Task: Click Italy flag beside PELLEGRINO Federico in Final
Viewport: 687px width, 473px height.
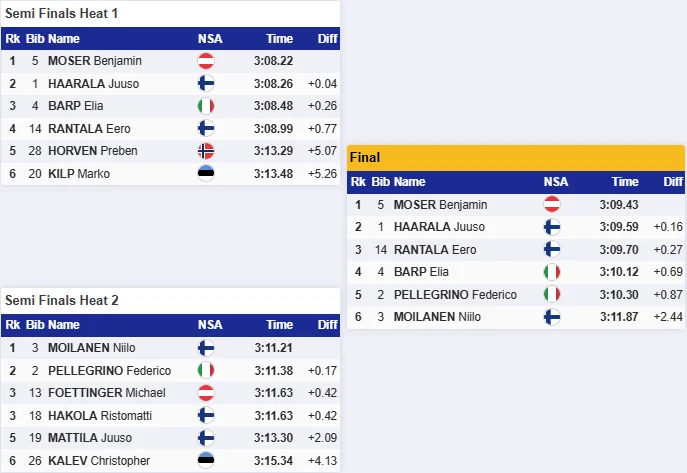Action: [x=552, y=294]
